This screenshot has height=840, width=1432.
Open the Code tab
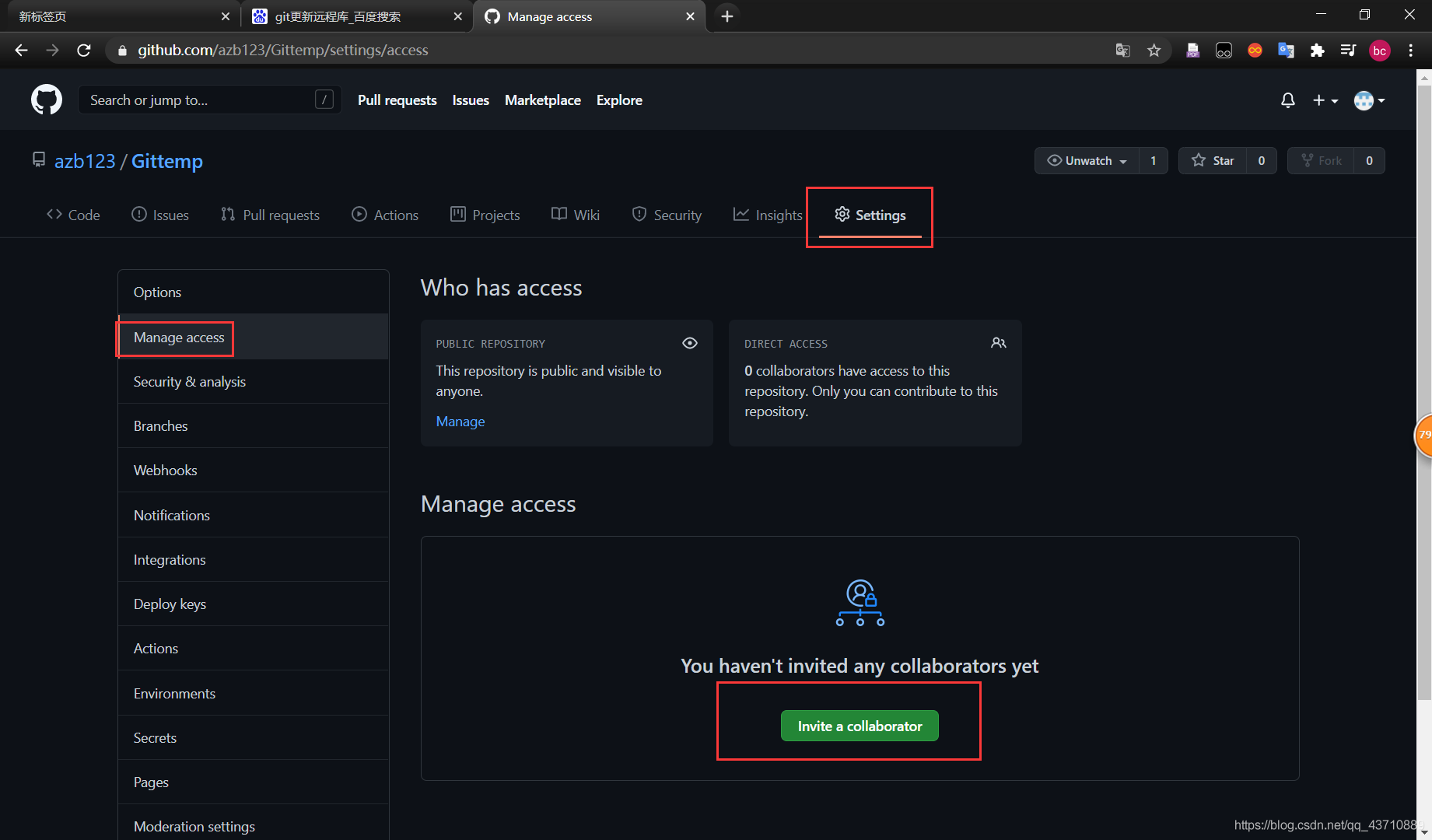pos(73,215)
